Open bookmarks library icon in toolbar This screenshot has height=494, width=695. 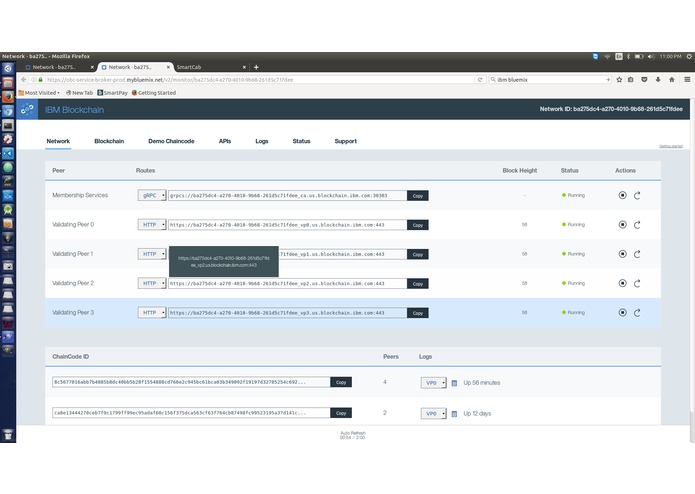[631, 80]
